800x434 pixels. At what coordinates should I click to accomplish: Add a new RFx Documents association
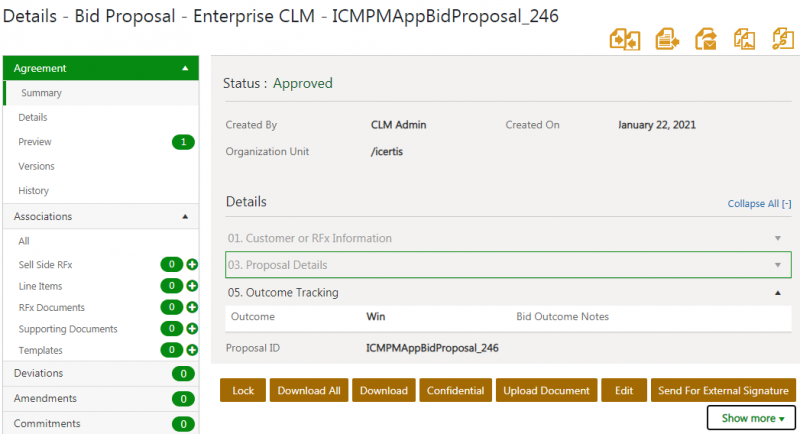(x=192, y=308)
